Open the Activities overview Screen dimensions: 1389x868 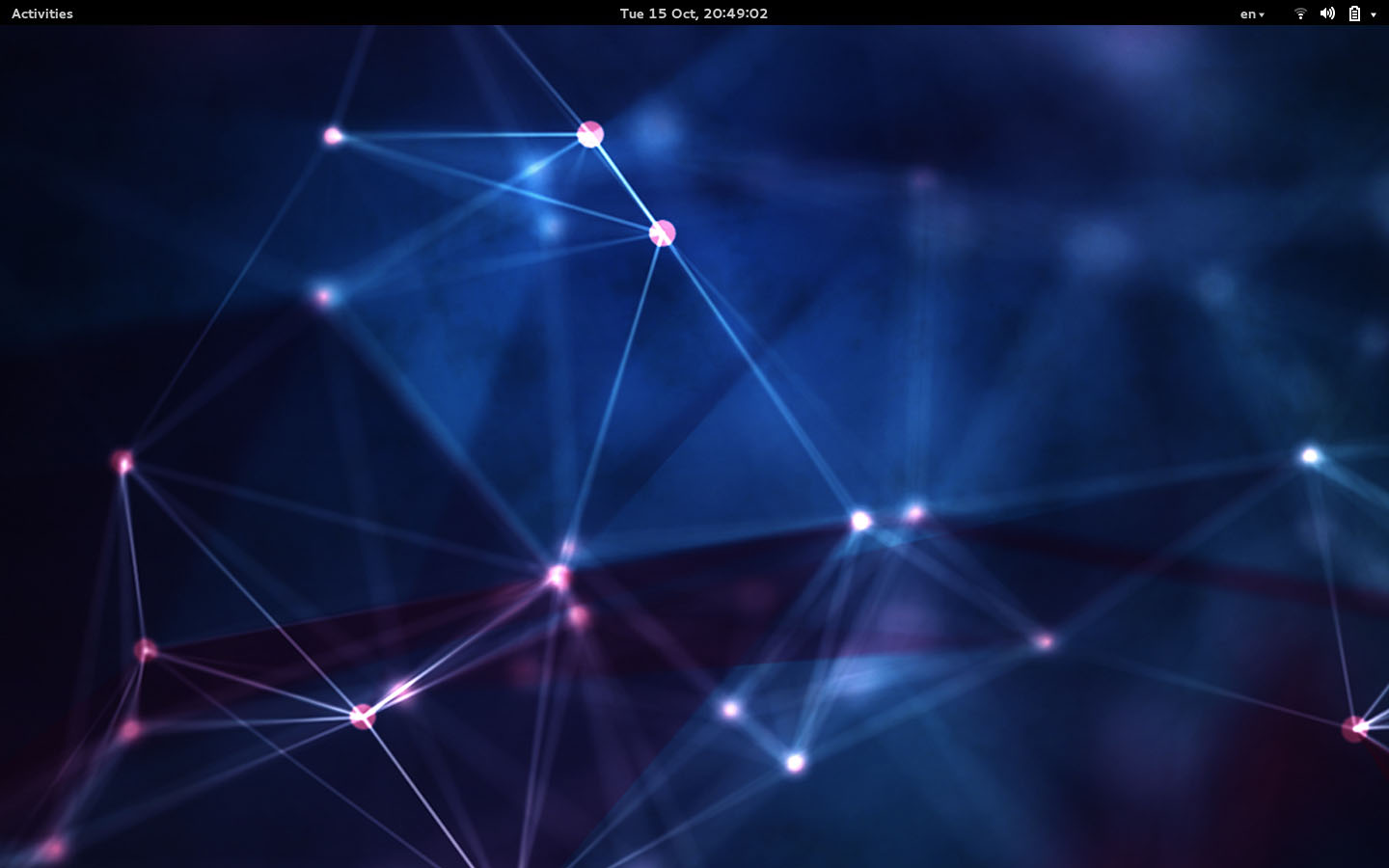[42, 14]
